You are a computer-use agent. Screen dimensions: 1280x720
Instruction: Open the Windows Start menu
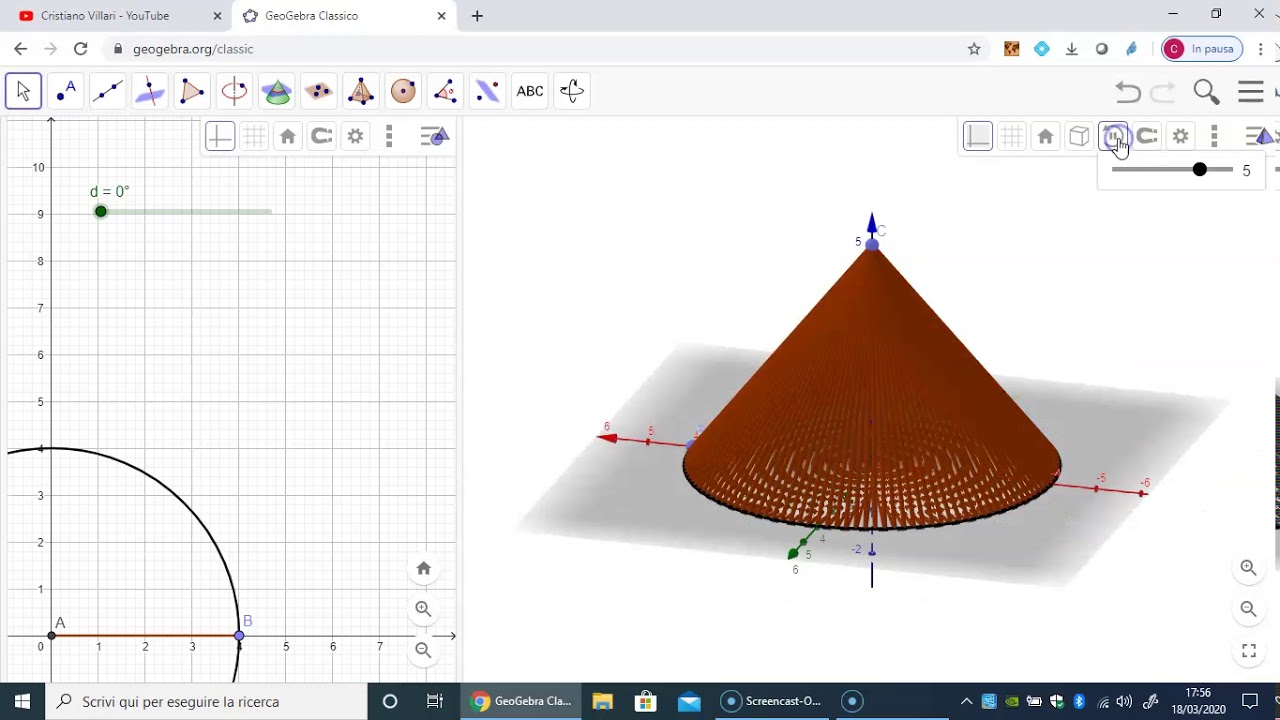pos(23,701)
